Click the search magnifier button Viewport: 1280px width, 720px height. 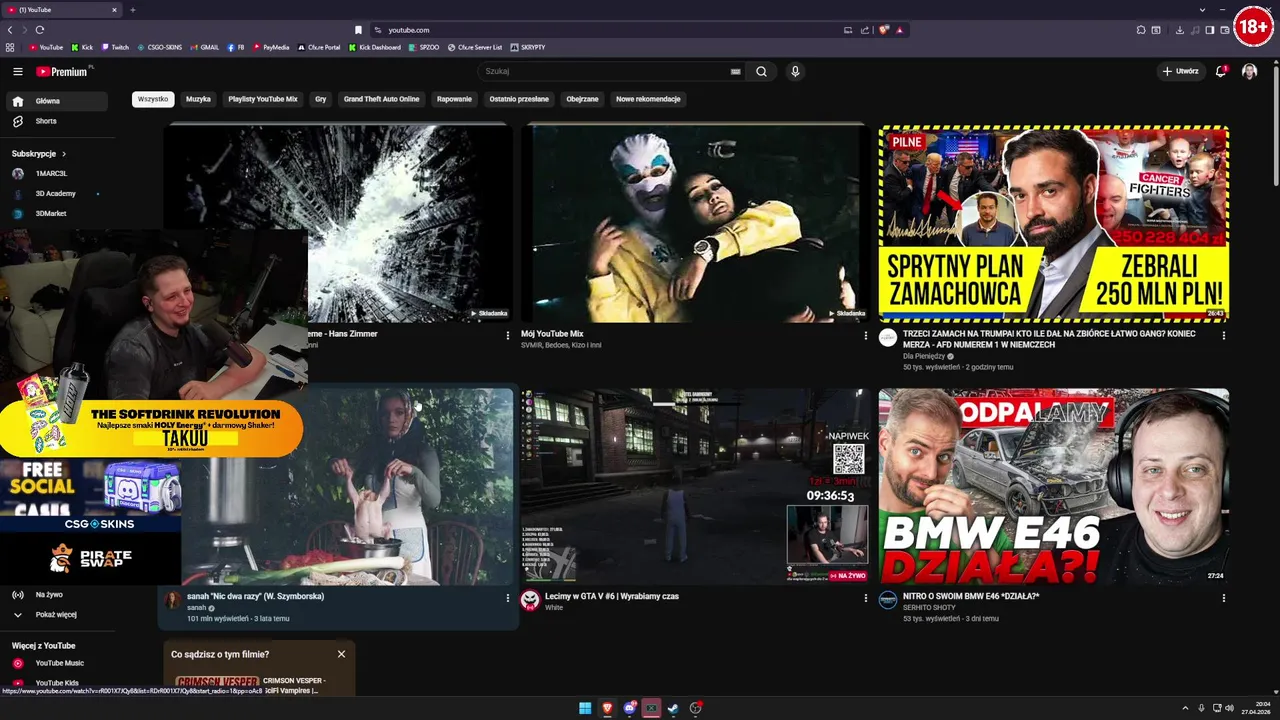(x=761, y=72)
